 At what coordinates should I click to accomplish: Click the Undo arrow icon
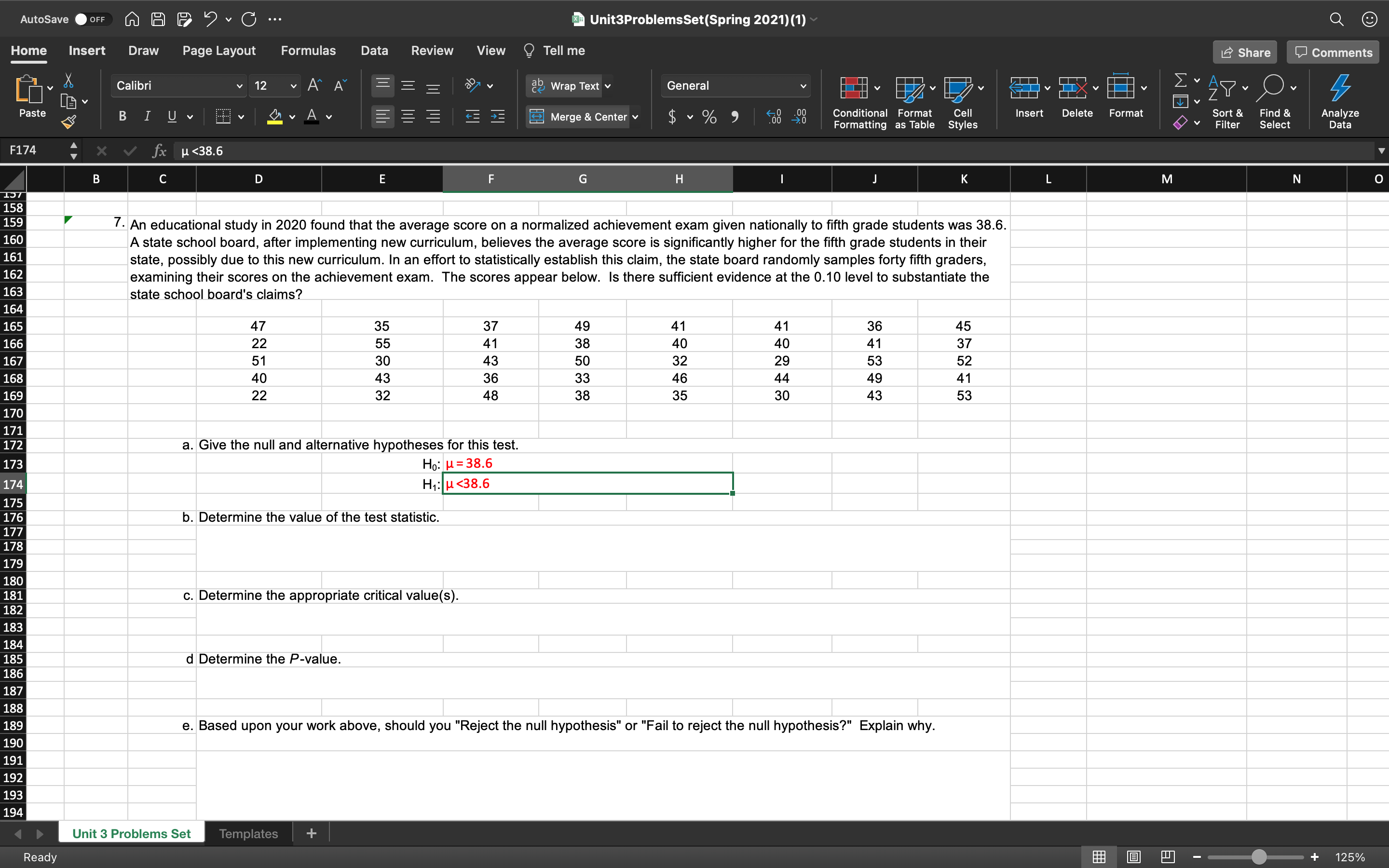tap(210, 19)
